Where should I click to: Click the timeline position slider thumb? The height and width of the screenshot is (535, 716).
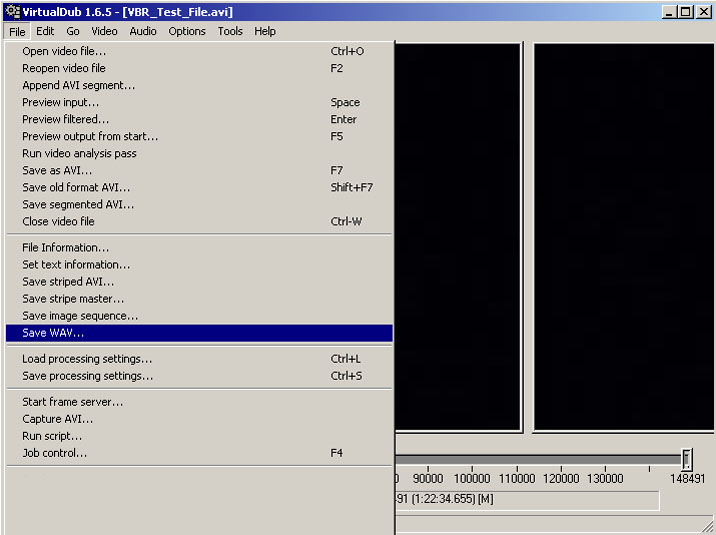point(687,459)
